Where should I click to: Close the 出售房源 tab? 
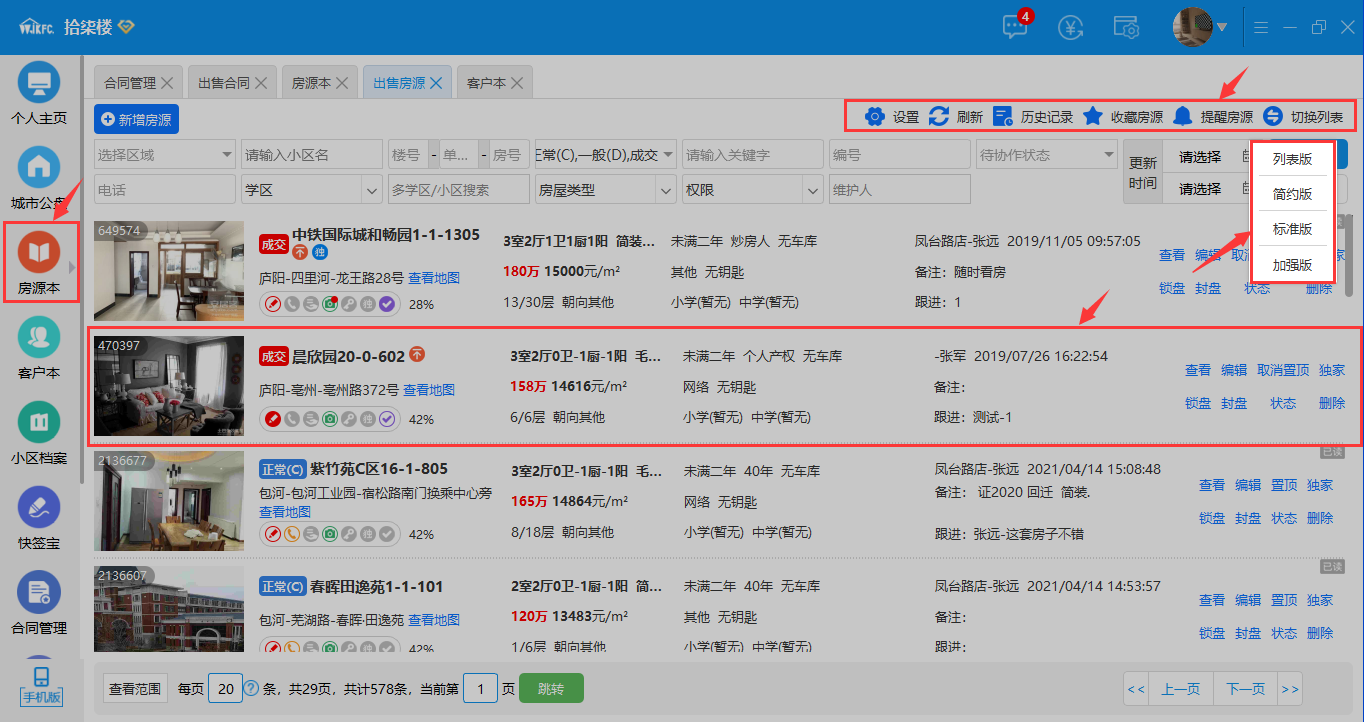coord(436,83)
